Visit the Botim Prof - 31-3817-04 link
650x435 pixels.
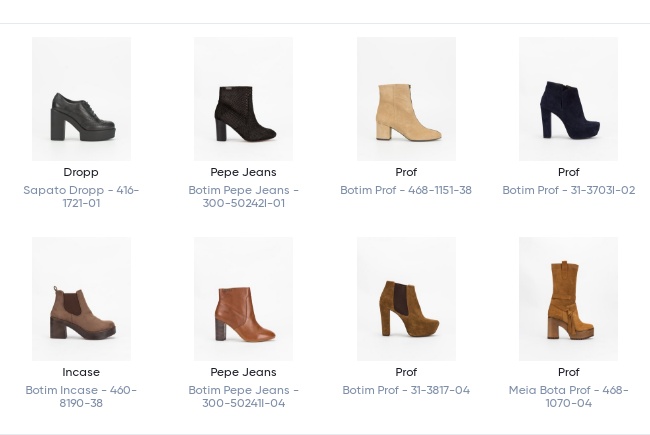(406, 390)
